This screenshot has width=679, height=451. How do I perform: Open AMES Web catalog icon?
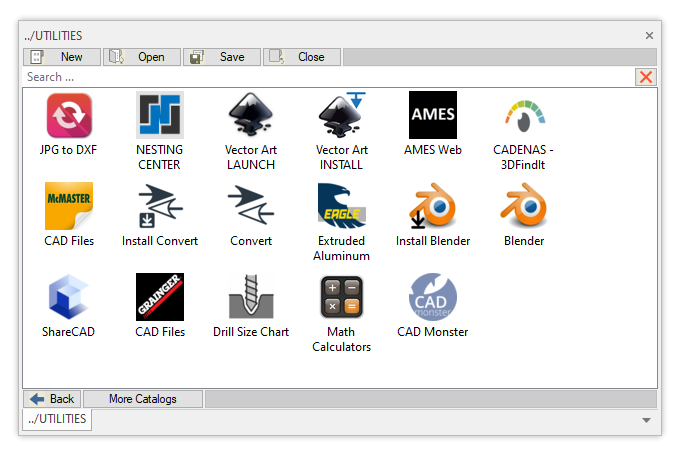(x=432, y=116)
